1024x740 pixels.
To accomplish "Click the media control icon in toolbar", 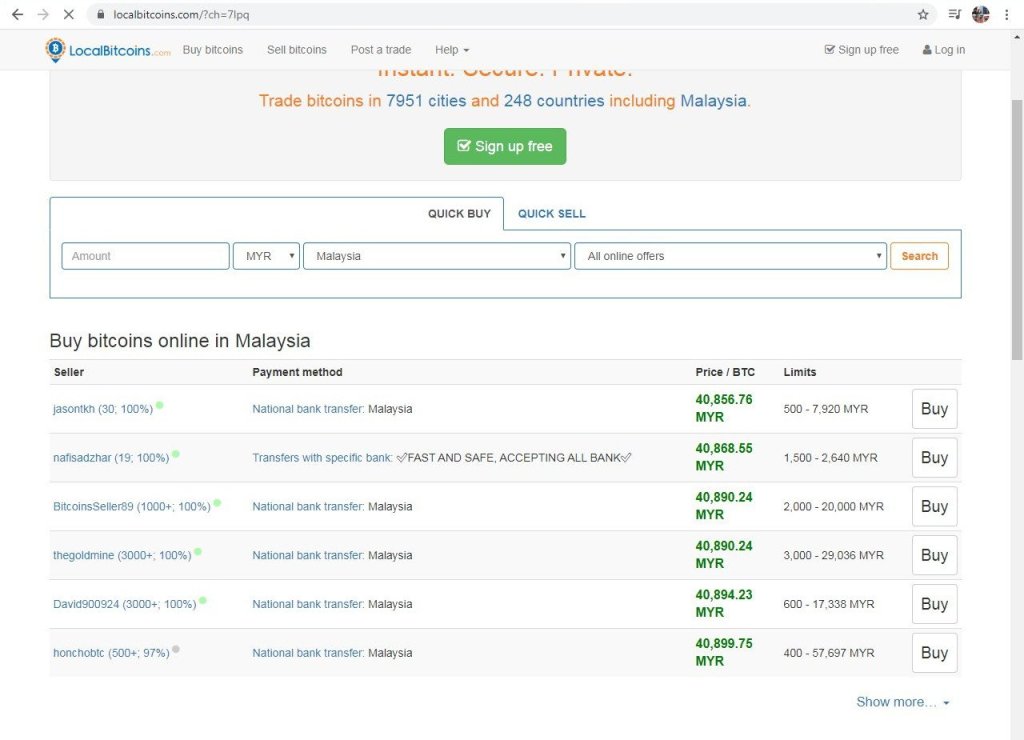I will 954,15.
